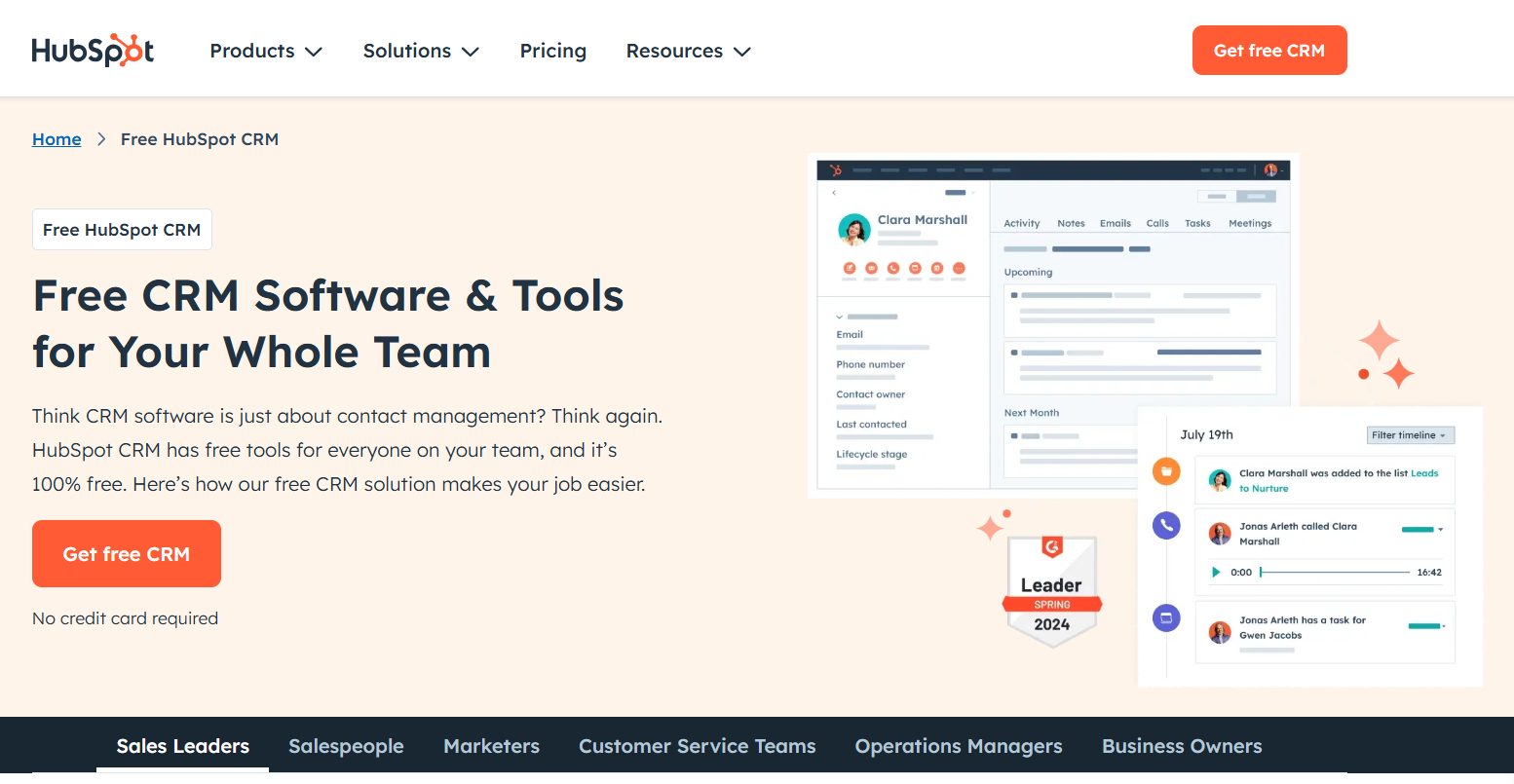Image resolution: width=1514 pixels, height=784 pixels.
Task: Click Get free CRM above No credit card required
Action: coord(127,553)
